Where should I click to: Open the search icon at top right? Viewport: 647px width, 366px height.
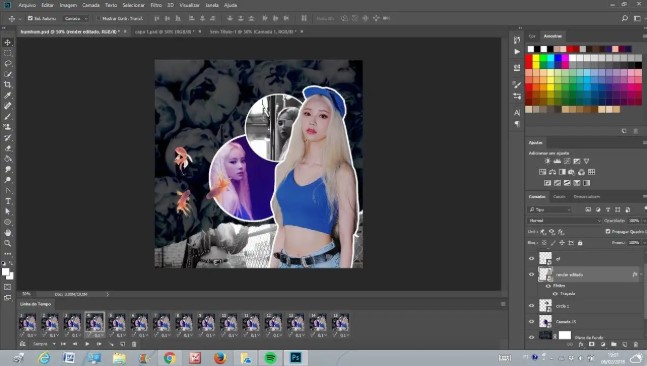625,18
